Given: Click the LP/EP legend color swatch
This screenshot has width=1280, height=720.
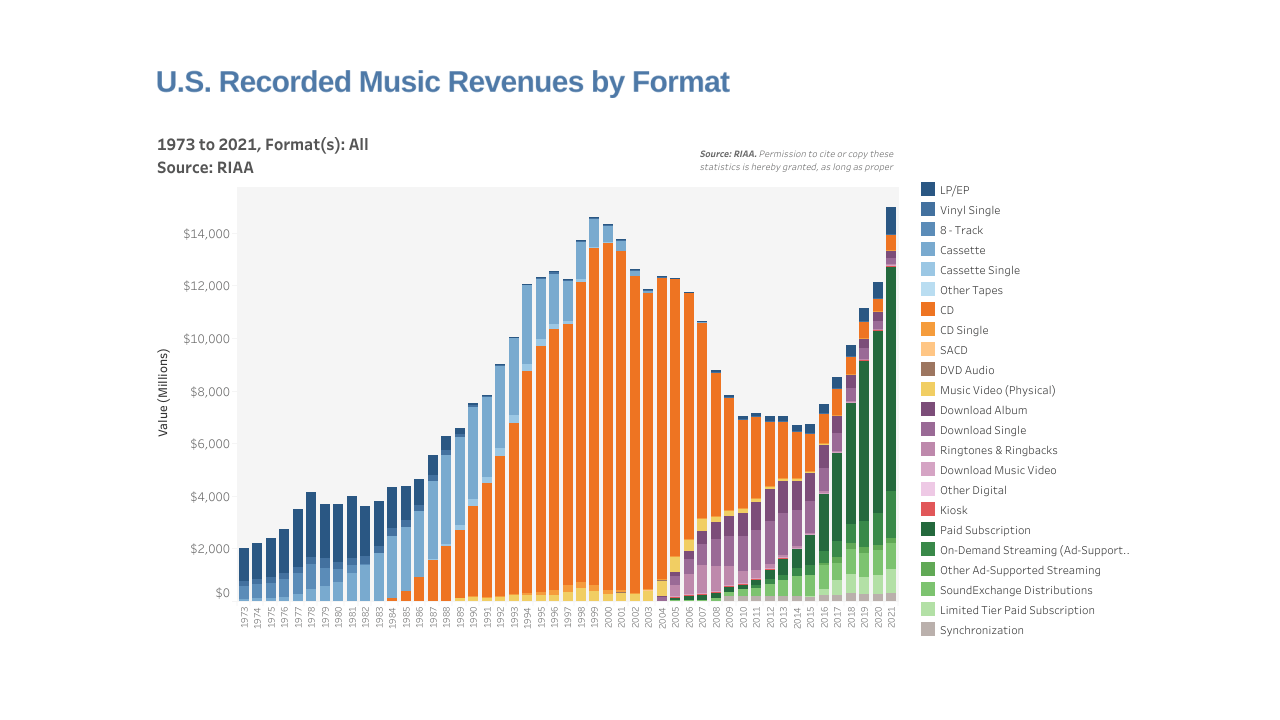Looking at the screenshot, I should (x=928, y=190).
